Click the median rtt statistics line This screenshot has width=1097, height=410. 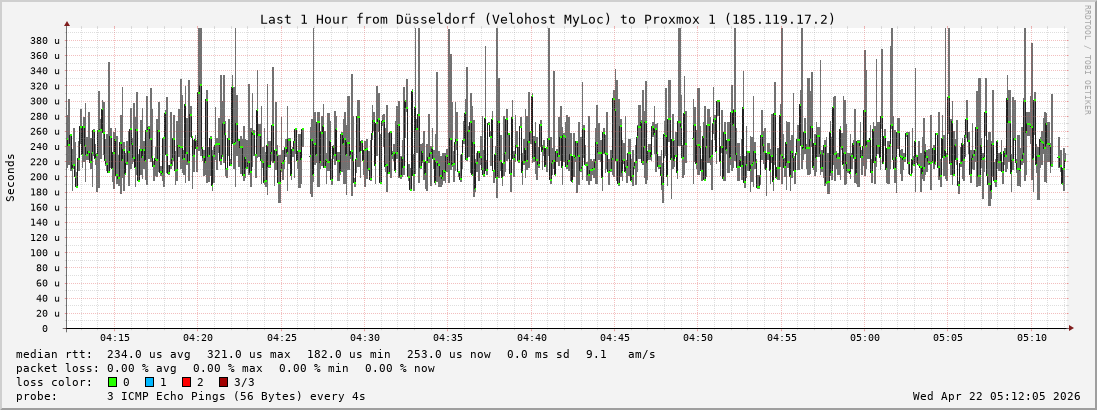pos(335,354)
